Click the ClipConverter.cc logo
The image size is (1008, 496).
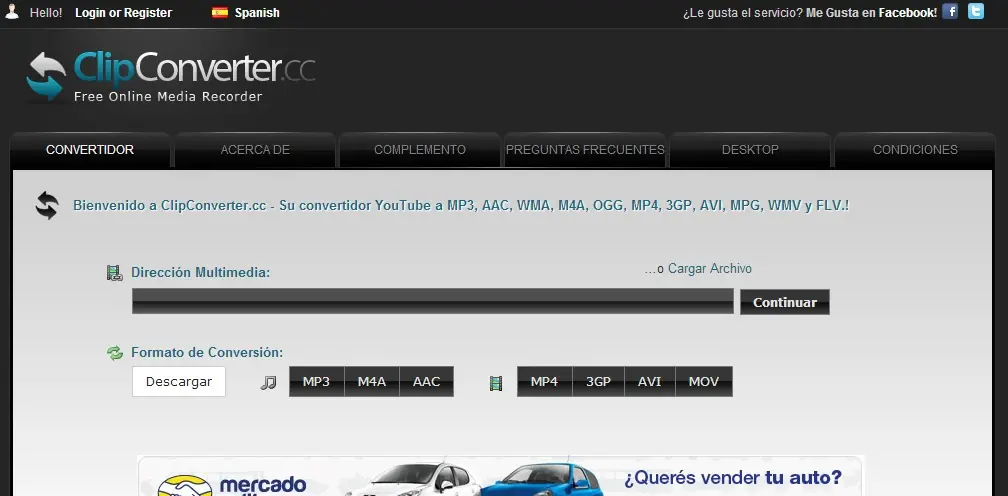(171, 76)
